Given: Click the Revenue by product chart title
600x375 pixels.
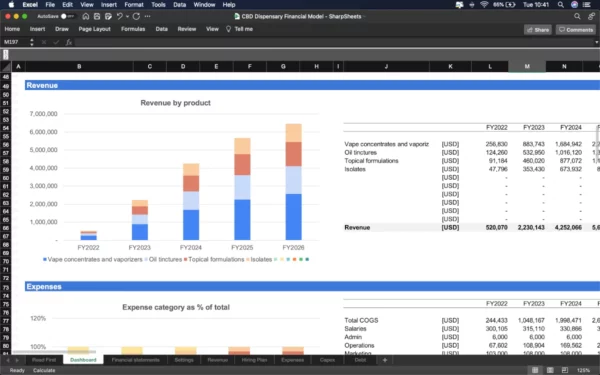Looking at the screenshot, I should (175, 103).
